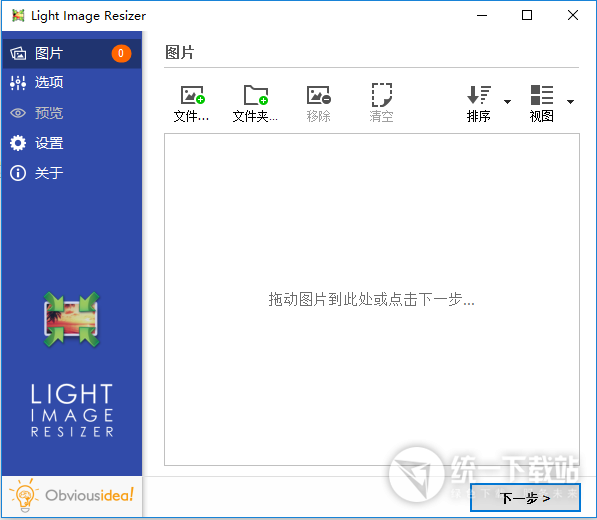Expand the dropdown arrow beside 视图

pyautogui.click(x=570, y=102)
